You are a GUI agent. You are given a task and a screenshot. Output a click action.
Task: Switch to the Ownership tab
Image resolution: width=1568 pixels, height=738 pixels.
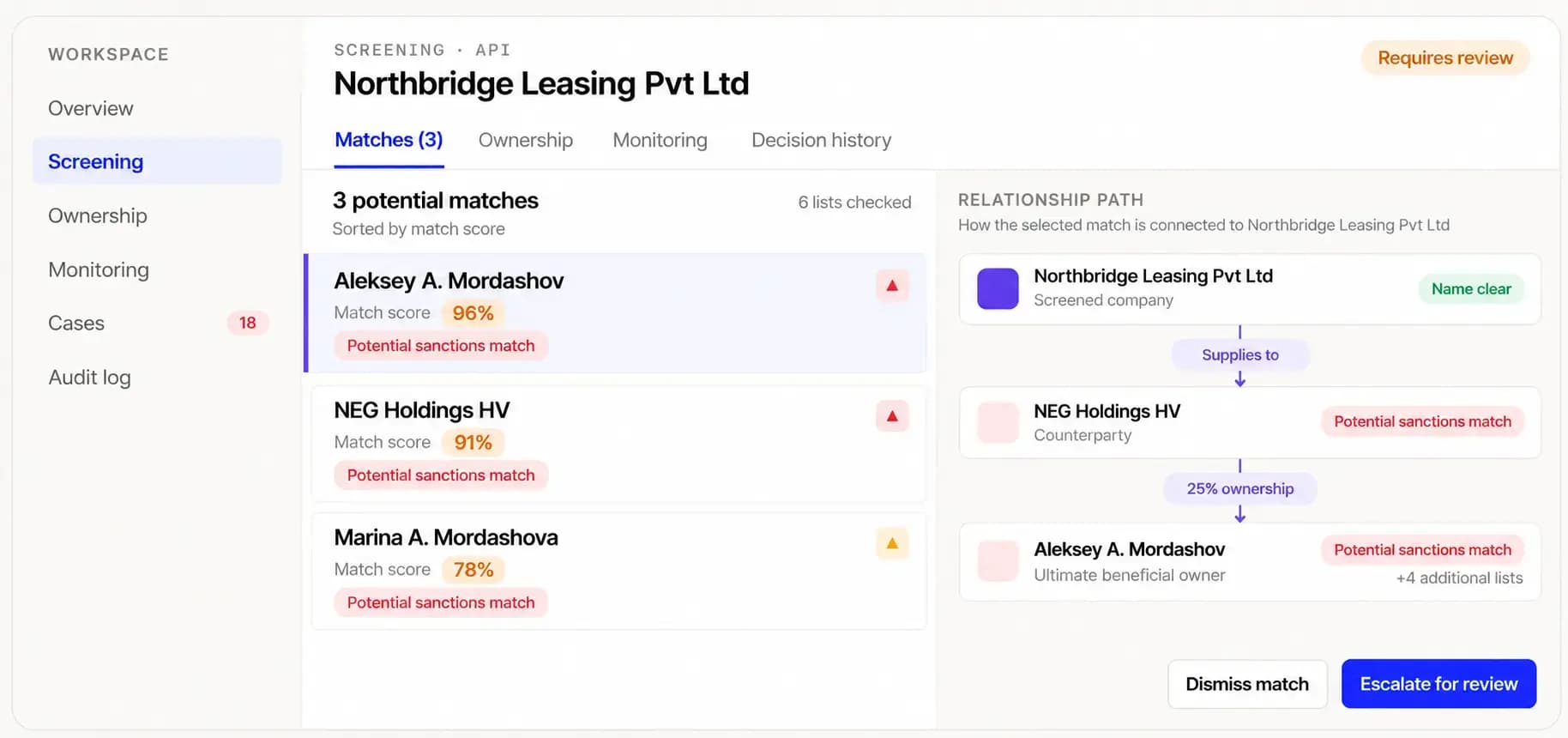point(526,141)
